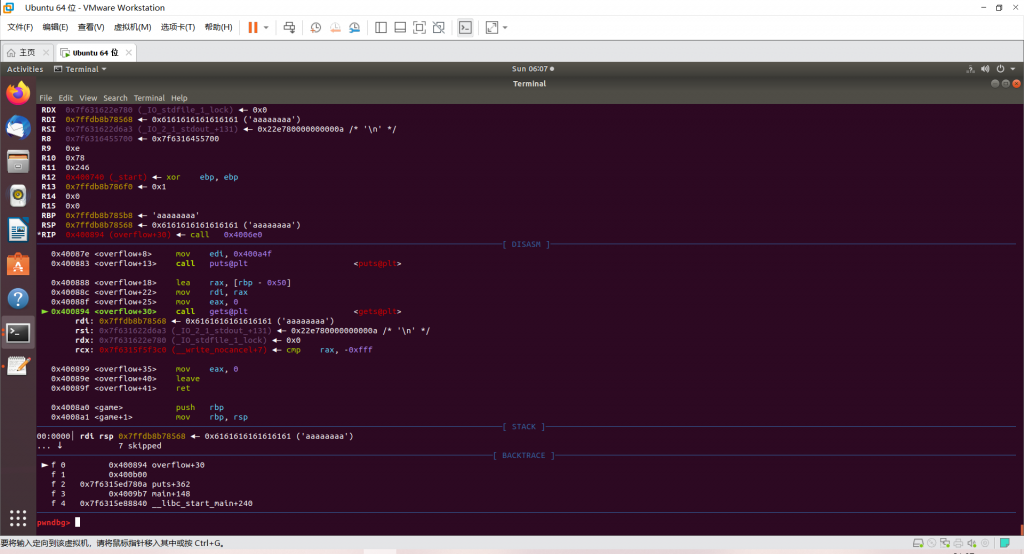Image resolution: width=1024 pixels, height=554 pixels.
Task: Click the network status icon in Ubuntu panel
Action: click(x=970, y=69)
